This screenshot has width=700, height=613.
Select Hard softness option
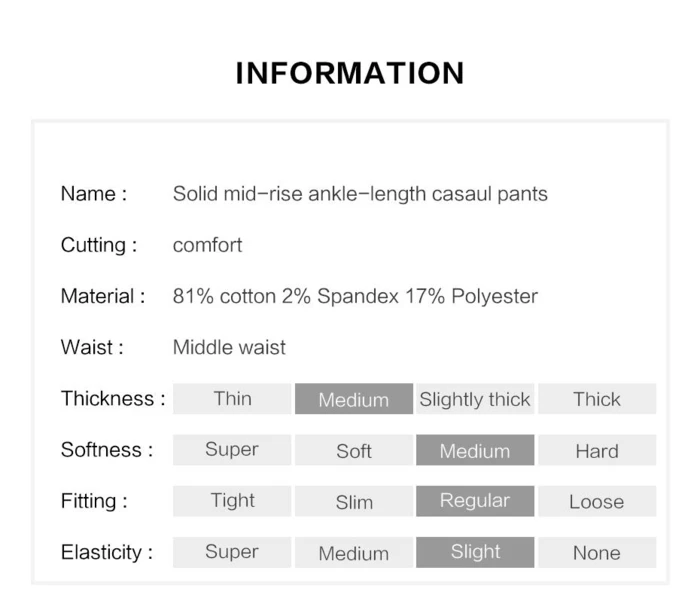[597, 450]
